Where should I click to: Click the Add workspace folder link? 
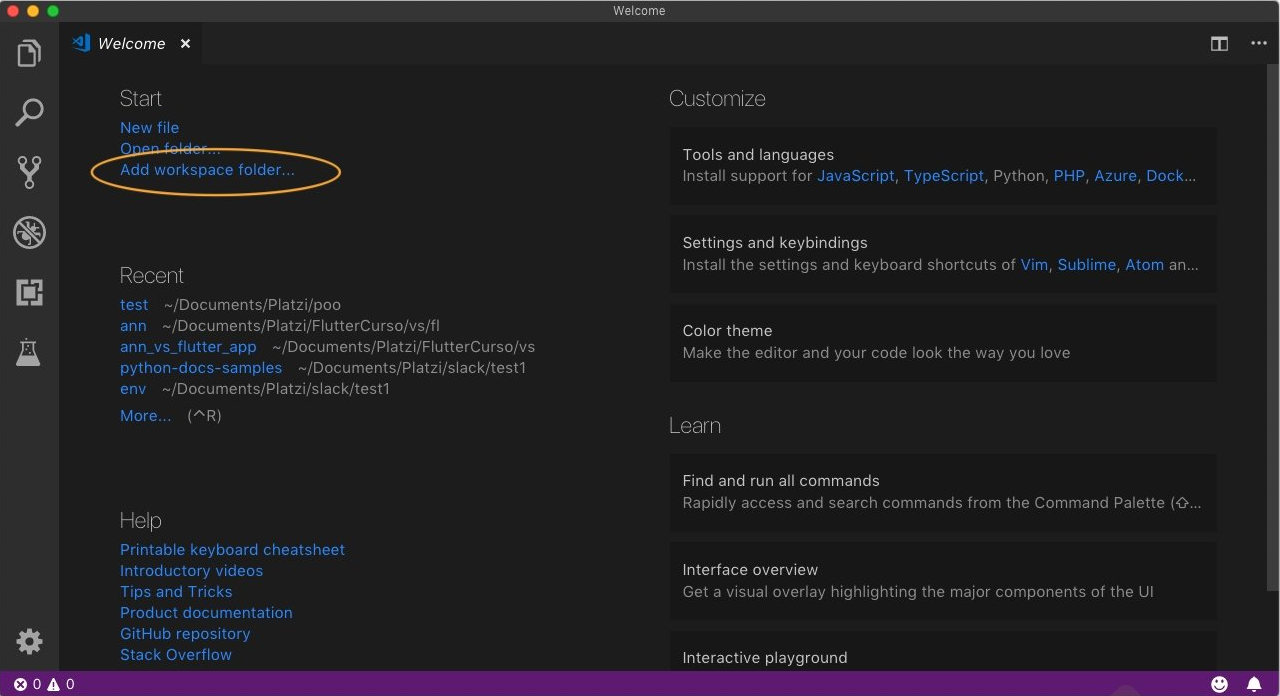pos(207,170)
